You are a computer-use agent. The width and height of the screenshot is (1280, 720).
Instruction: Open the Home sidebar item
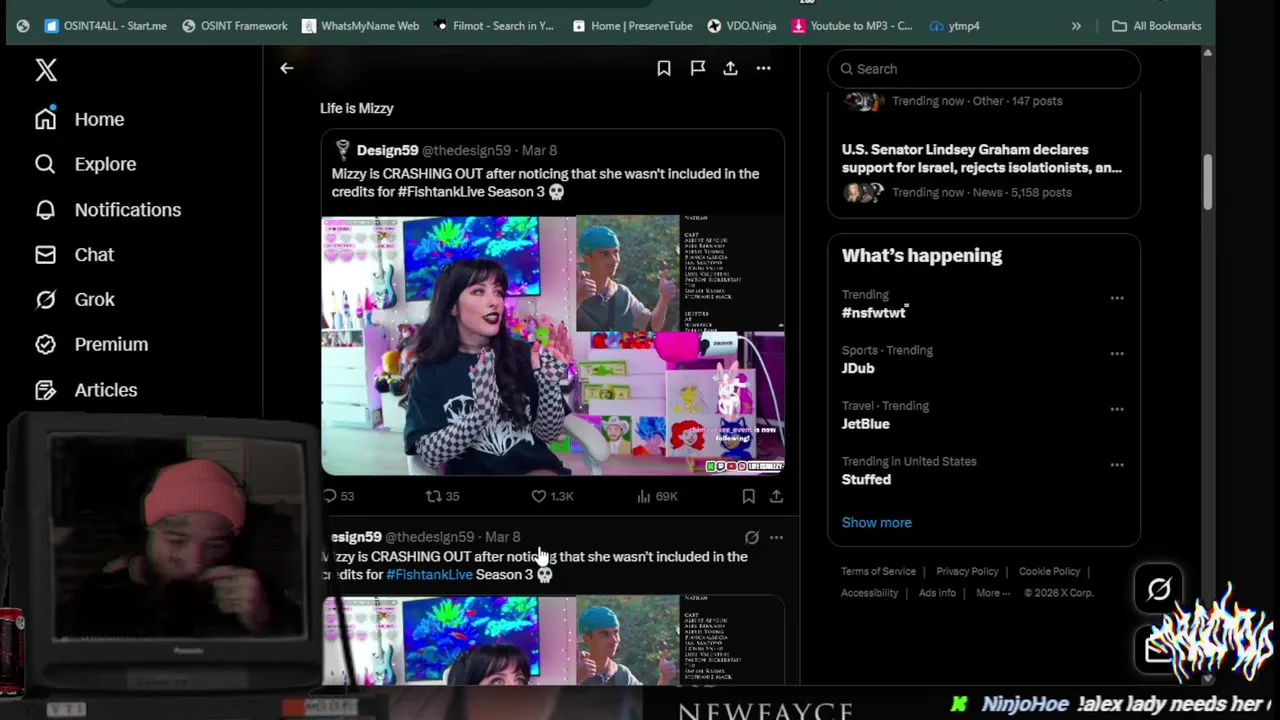coord(80,119)
